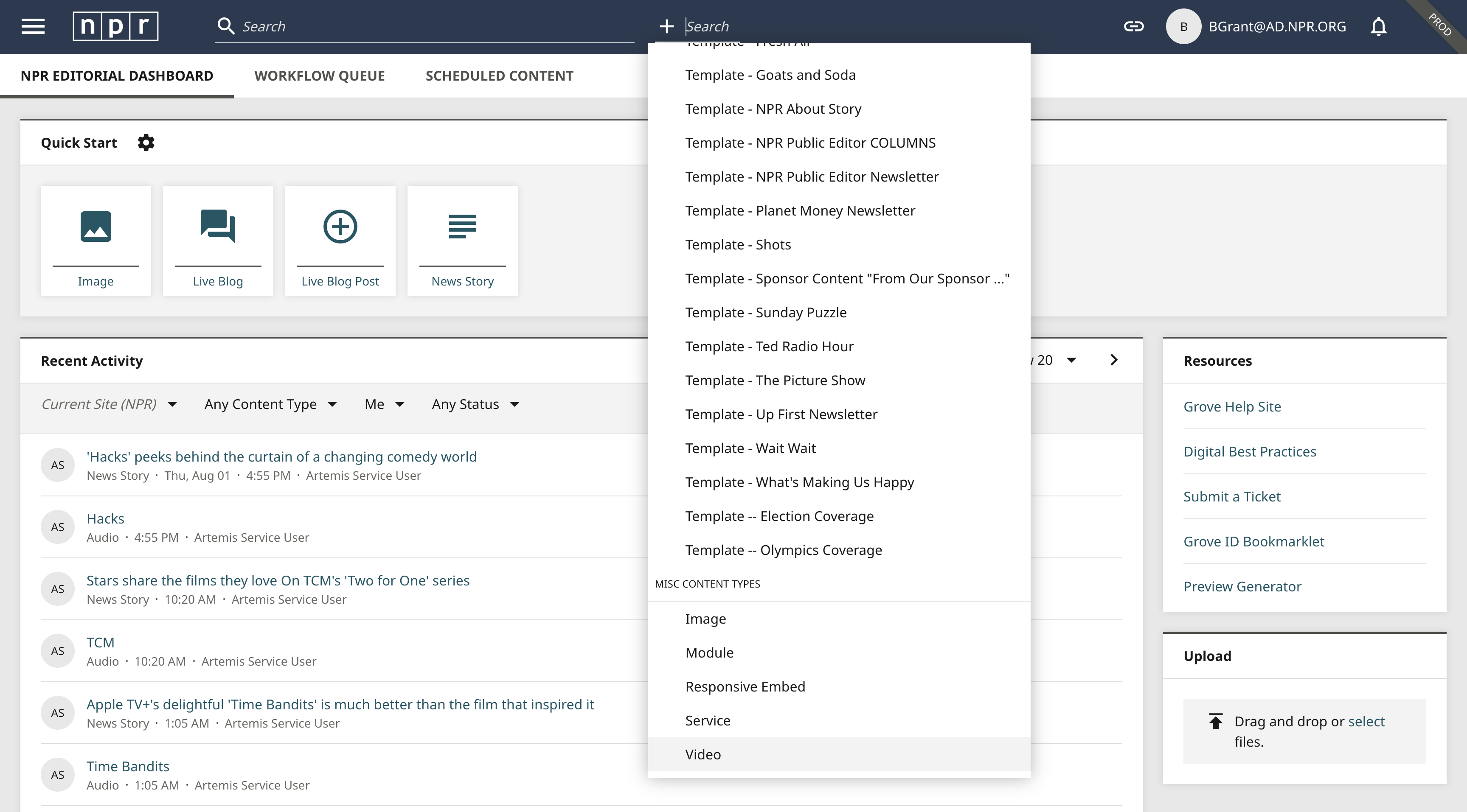Select Template - Sponsor Content From Our Sponsor
This screenshot has width=1467, height=812.
click(x=839, y=279)
